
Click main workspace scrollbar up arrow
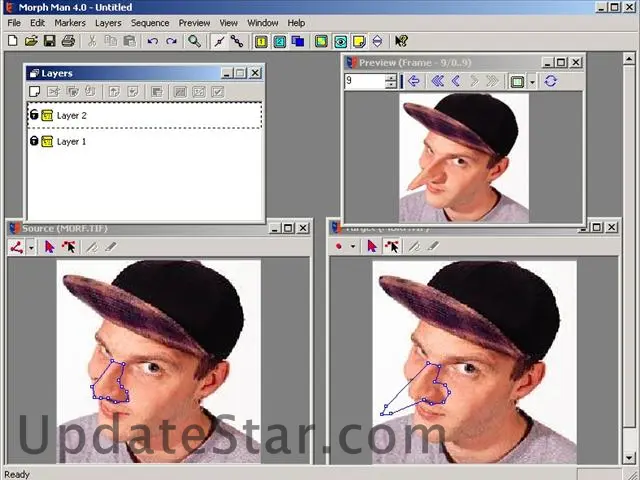(629, 59)
